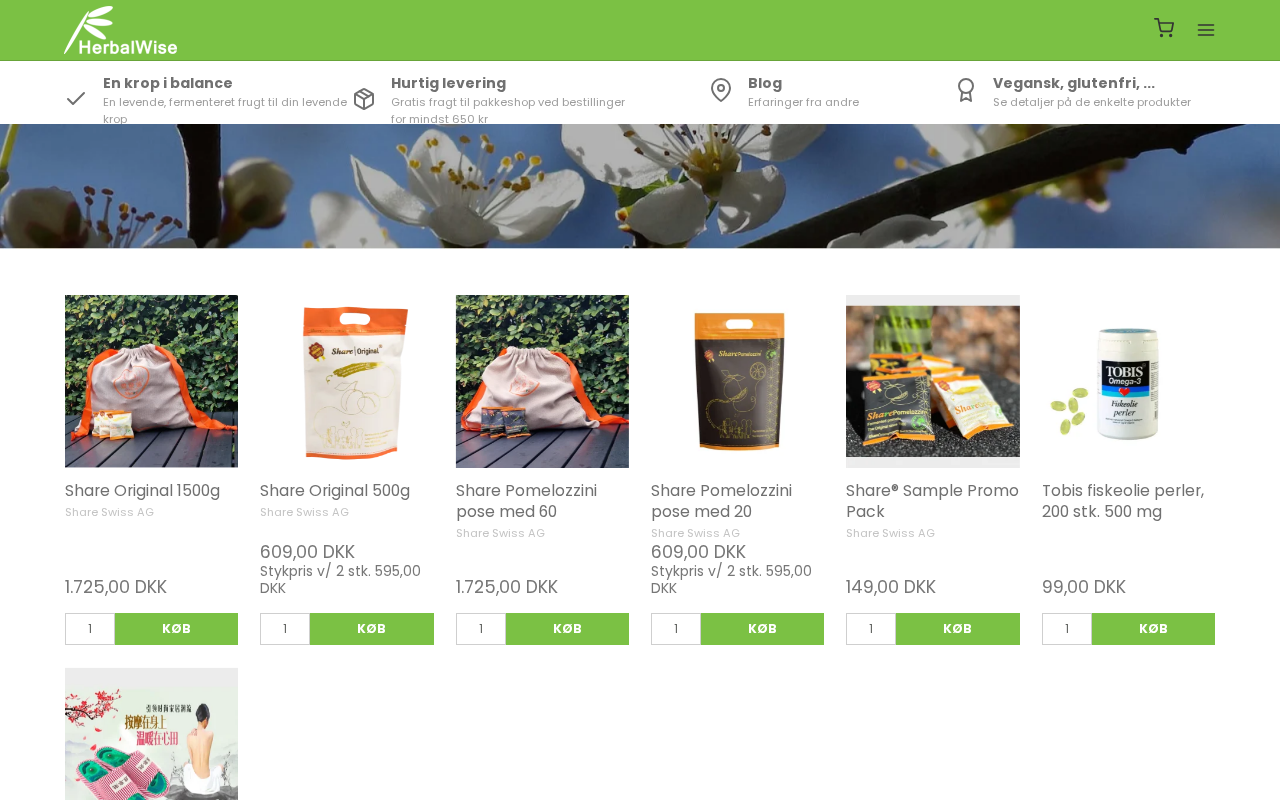The image size is (1280, 800).
Task: Go to the Blog page
Action: (765, 83)
